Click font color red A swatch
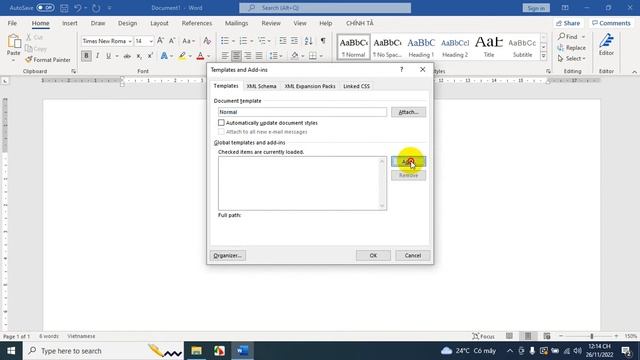Image resolution: width=640 pixels, height=360 pixels. tap(200, 56)
